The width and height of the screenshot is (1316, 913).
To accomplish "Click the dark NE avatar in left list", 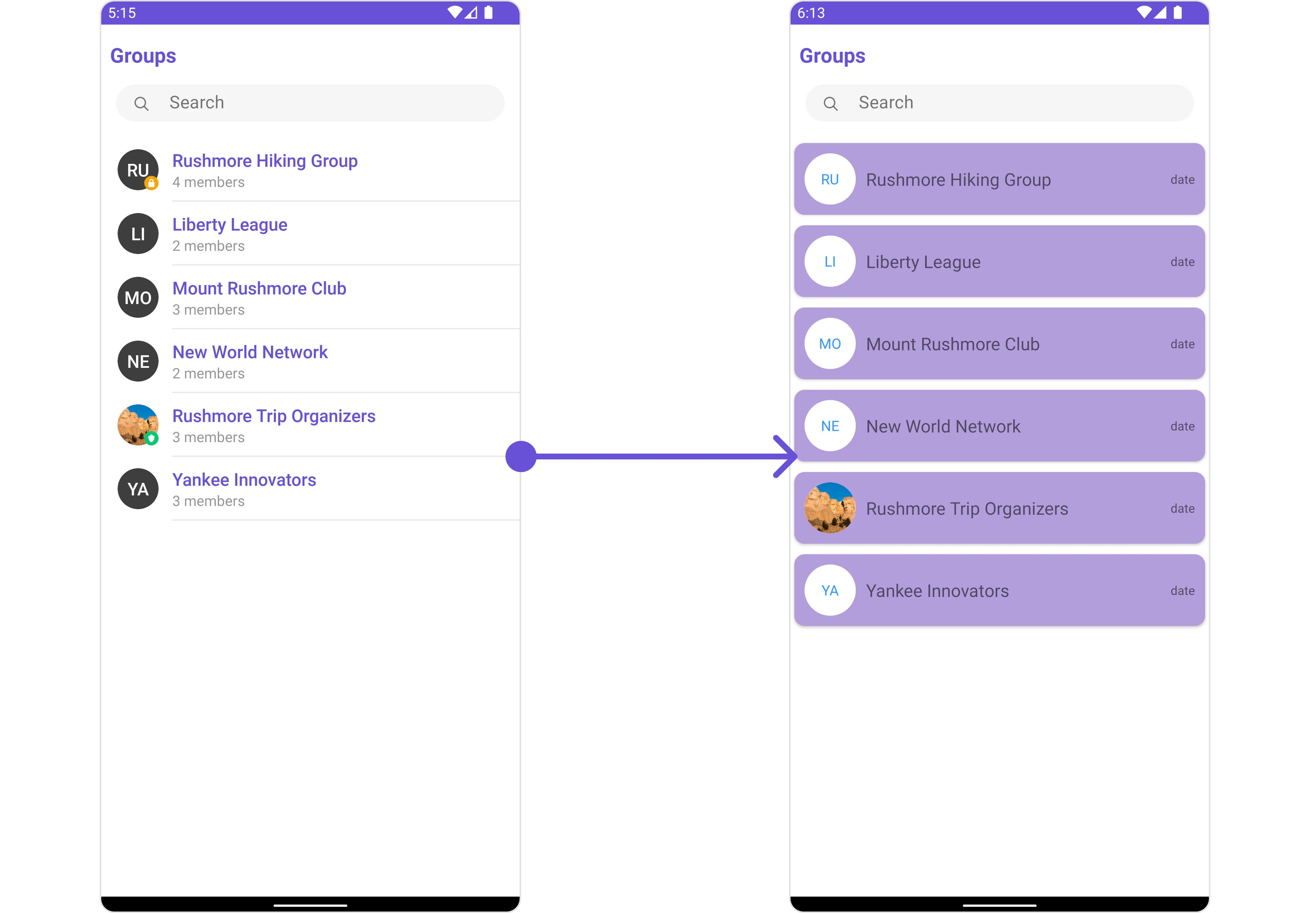I will pos(138,361).
